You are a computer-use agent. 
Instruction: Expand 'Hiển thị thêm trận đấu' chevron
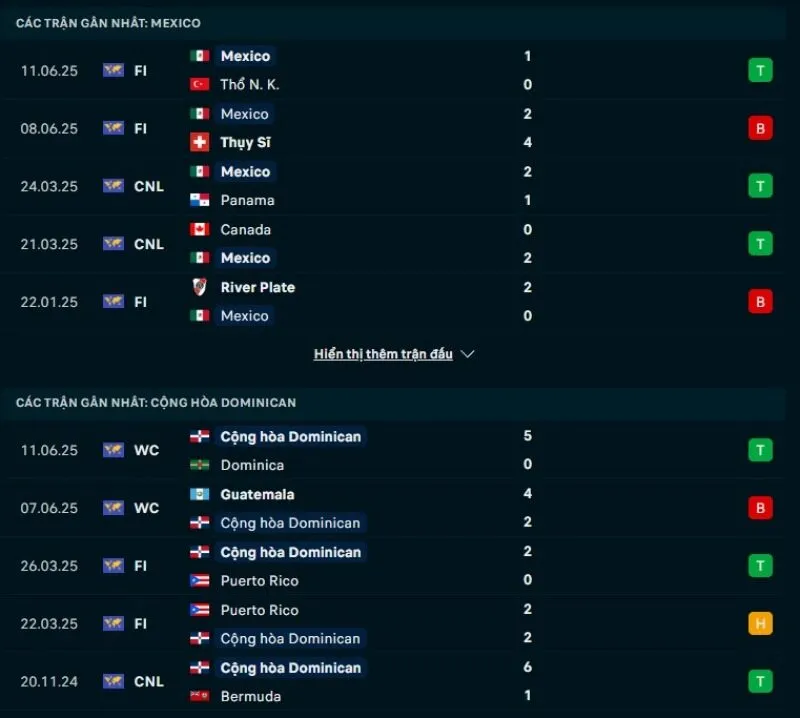tap(467, 354)
